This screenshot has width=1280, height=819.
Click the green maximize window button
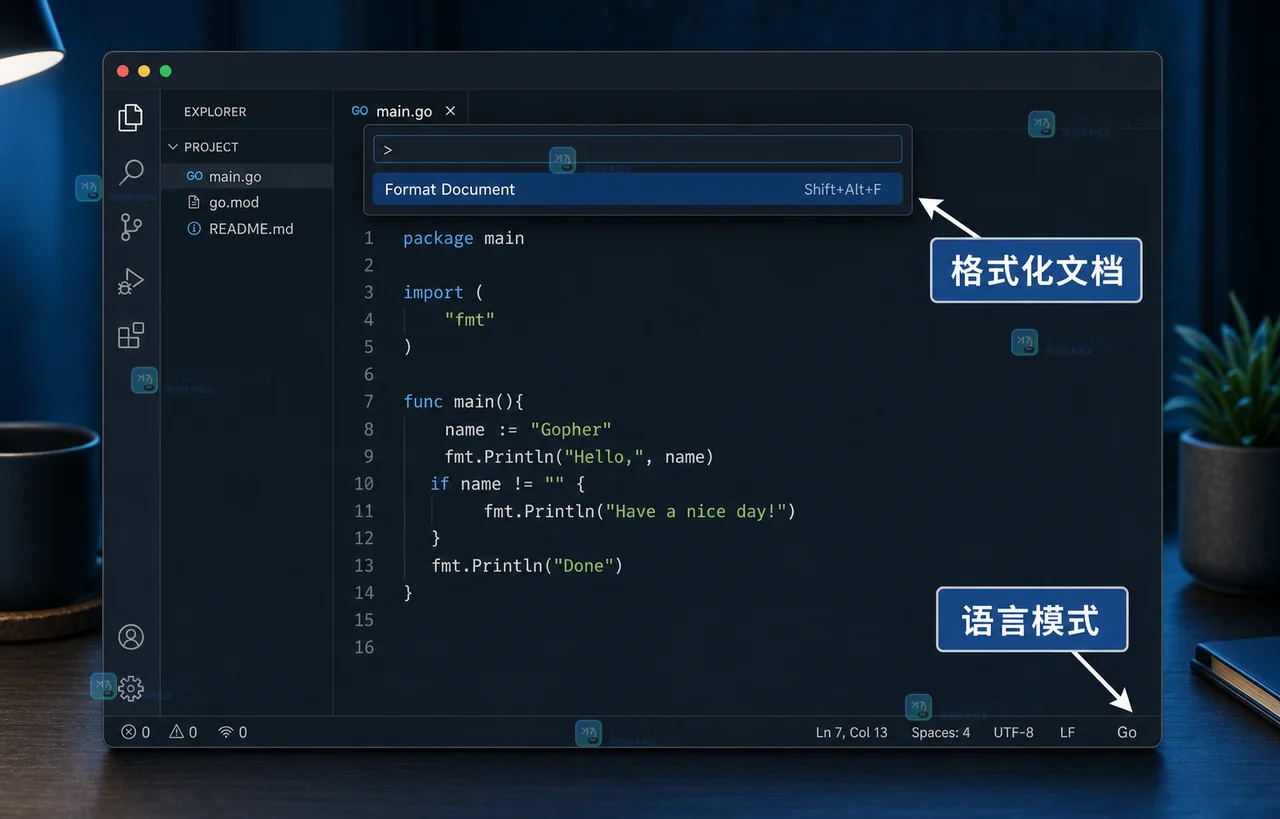(166, 71)
